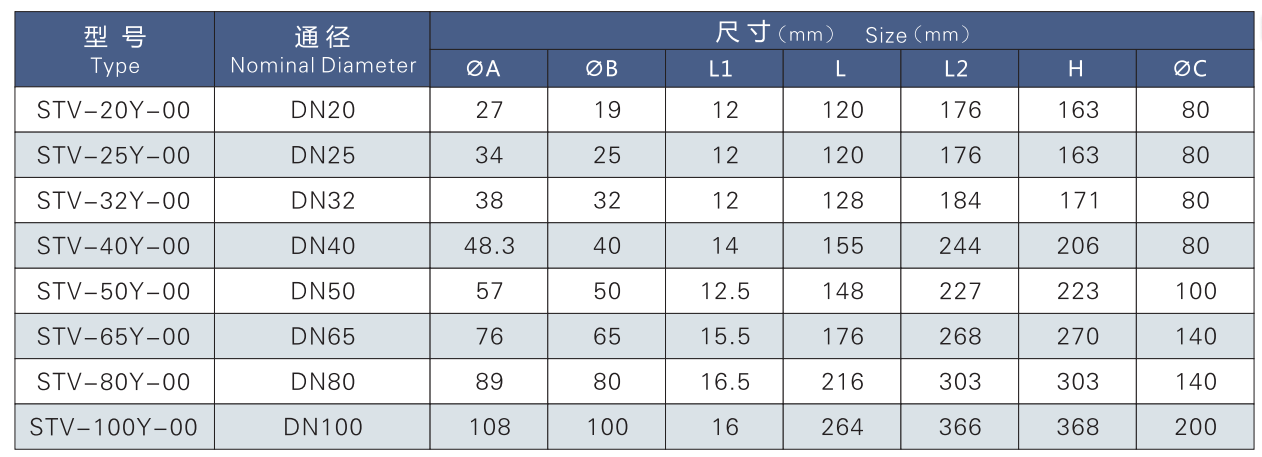This screenshot has height=457, width=1262.
Task: Select the ØA column header
Action: point(489,69)
